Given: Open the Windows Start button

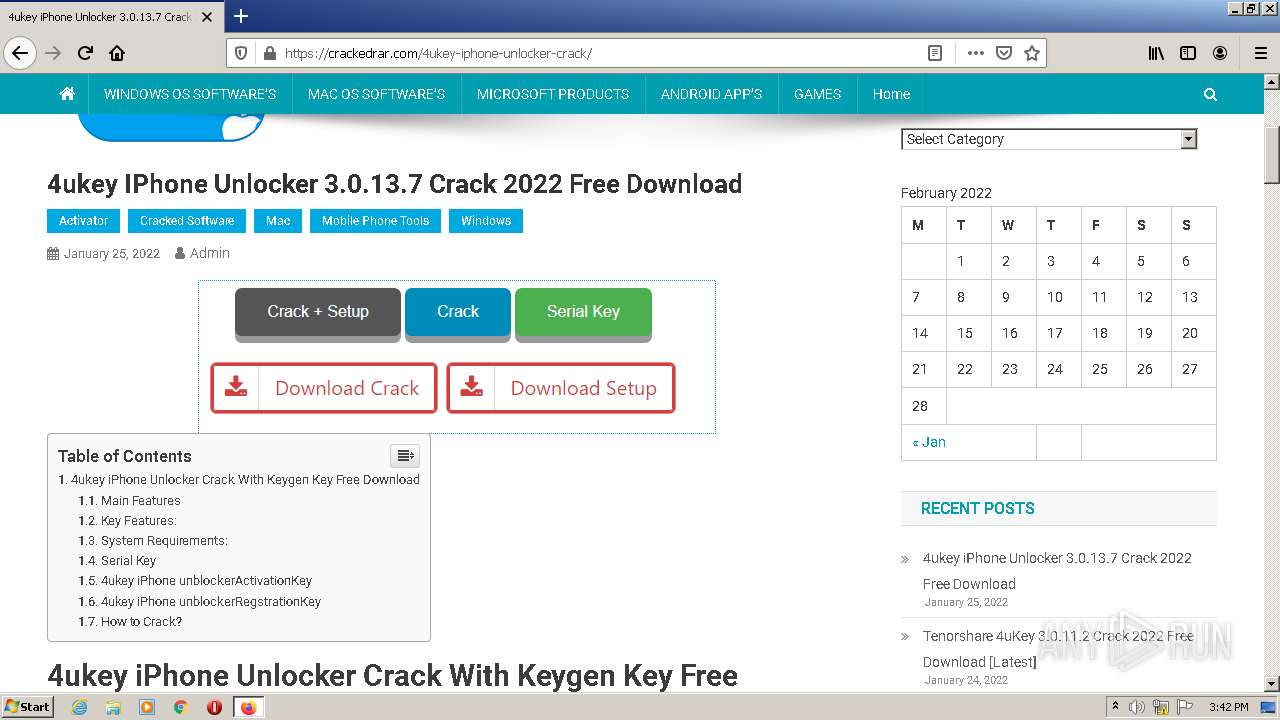Looking at the screenshot, I should pos(27,707).
